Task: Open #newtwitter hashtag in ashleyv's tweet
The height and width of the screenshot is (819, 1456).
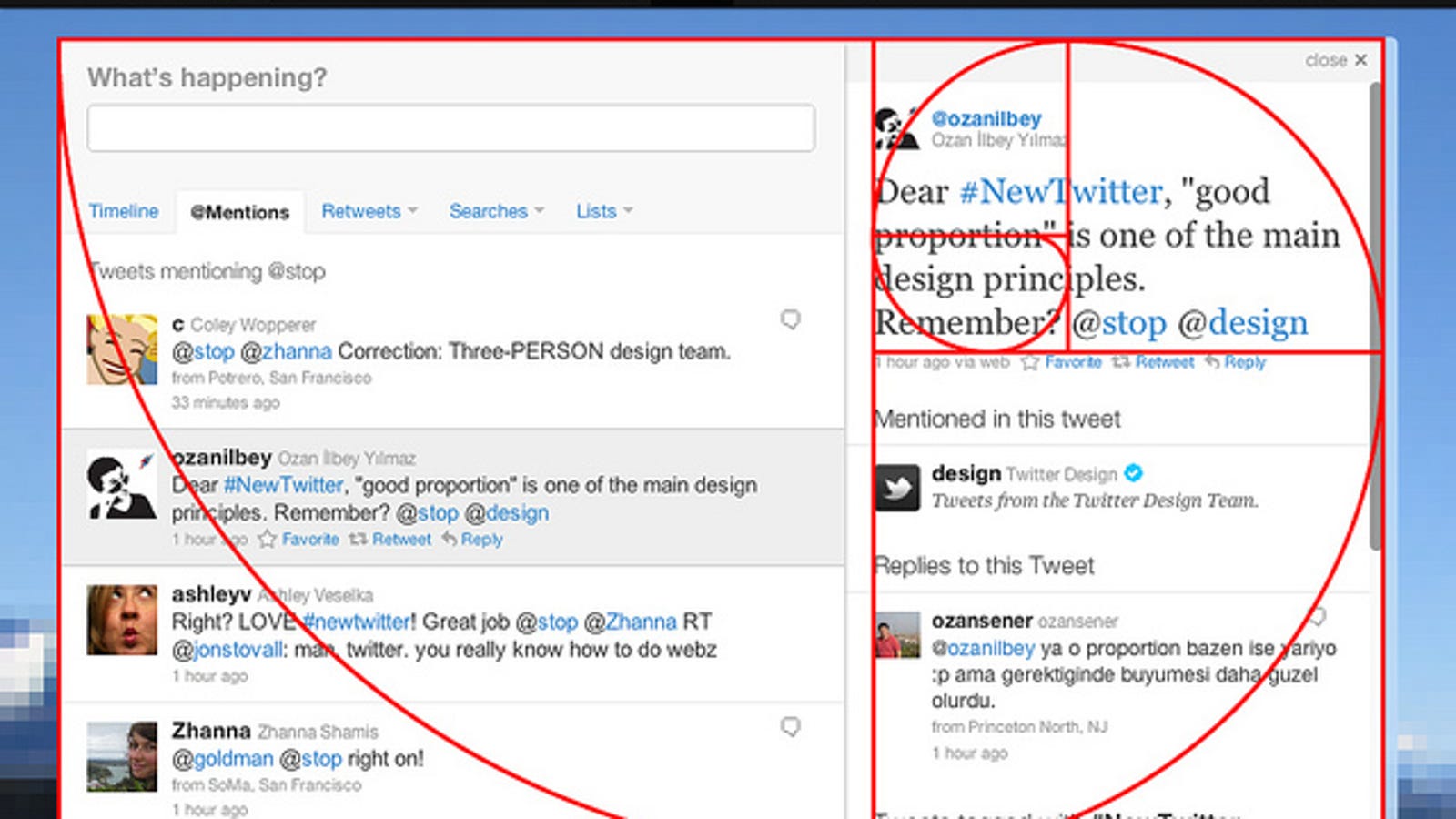Action: click(x=357, y=622)
